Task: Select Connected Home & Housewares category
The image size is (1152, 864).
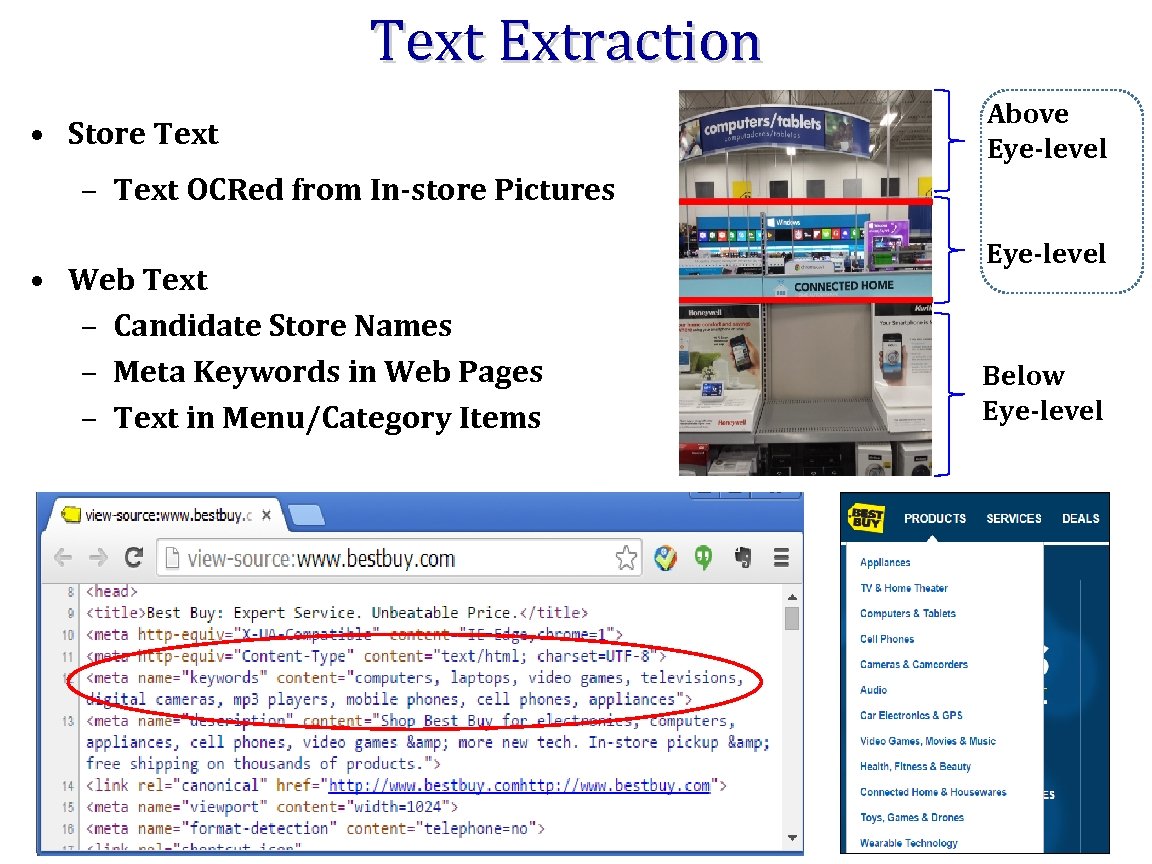Action: 932,792
